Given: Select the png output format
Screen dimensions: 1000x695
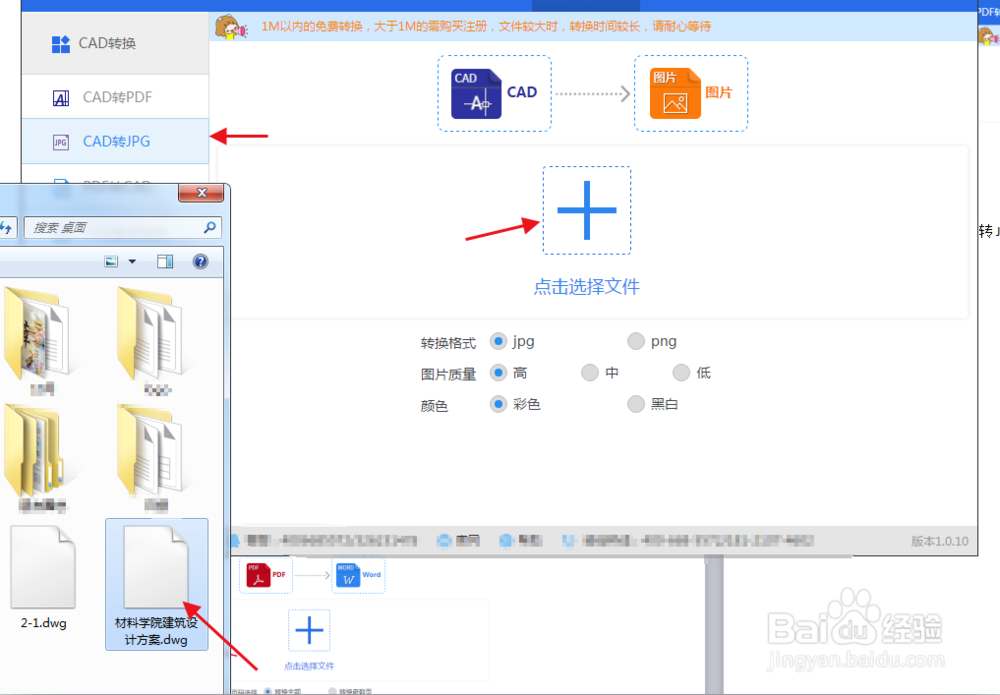Looking at the screenshot, I should pos(636,341).
